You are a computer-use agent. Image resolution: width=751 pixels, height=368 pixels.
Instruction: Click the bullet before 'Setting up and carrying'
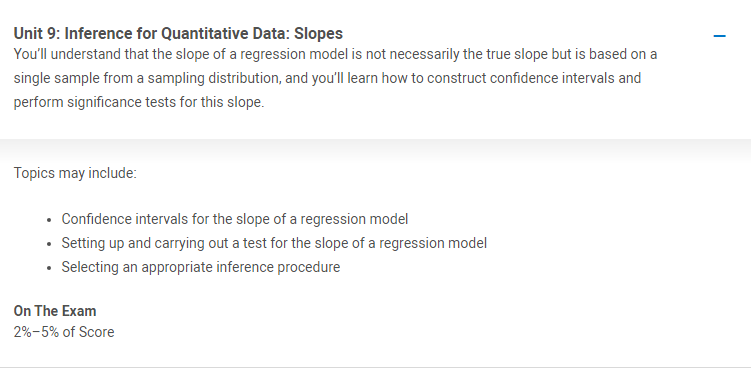49,244
